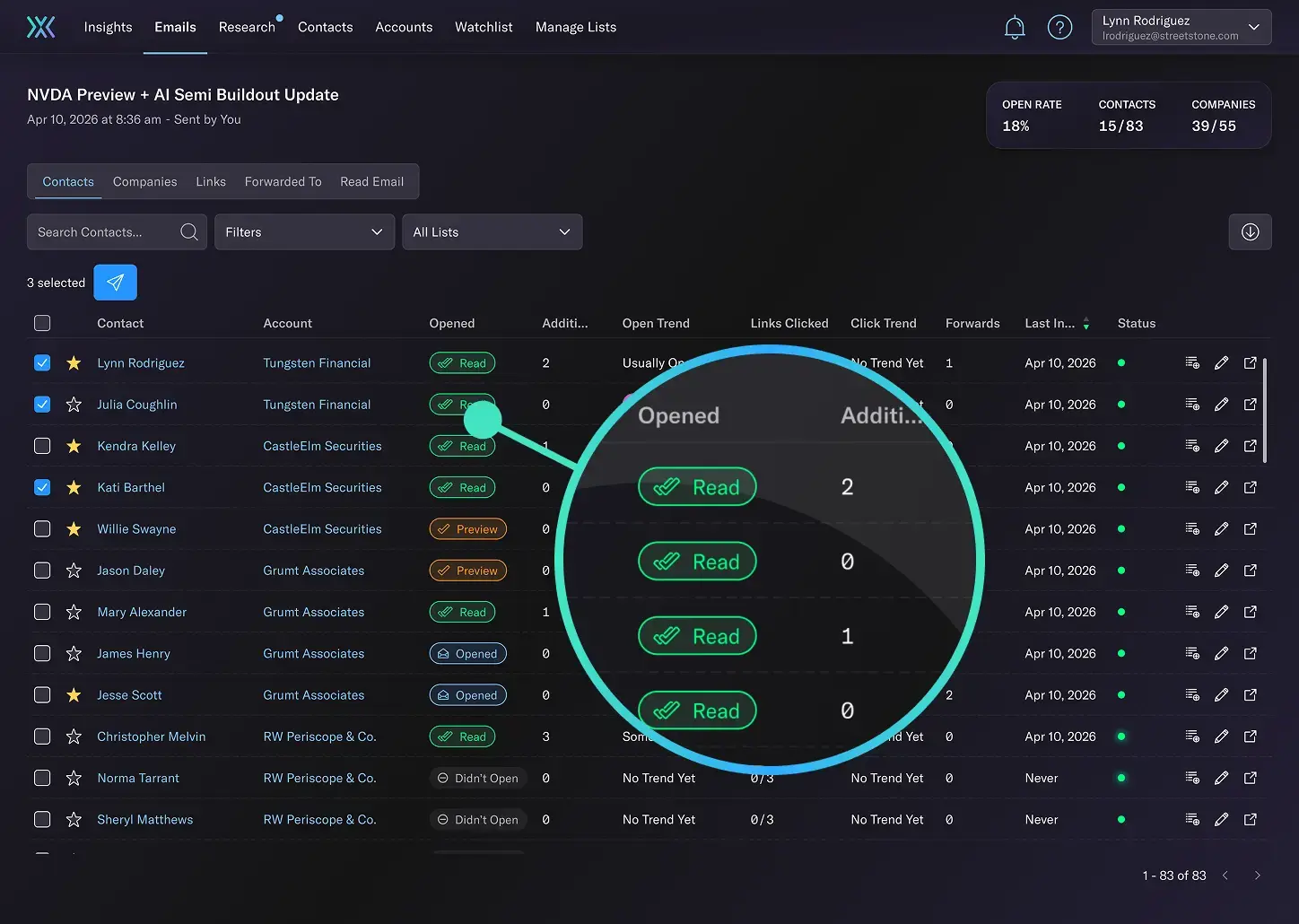Image resolution: width=1299 pixels, height=924 pixels.
Task: Check the box for Willie Swayne
Action: 42,529
